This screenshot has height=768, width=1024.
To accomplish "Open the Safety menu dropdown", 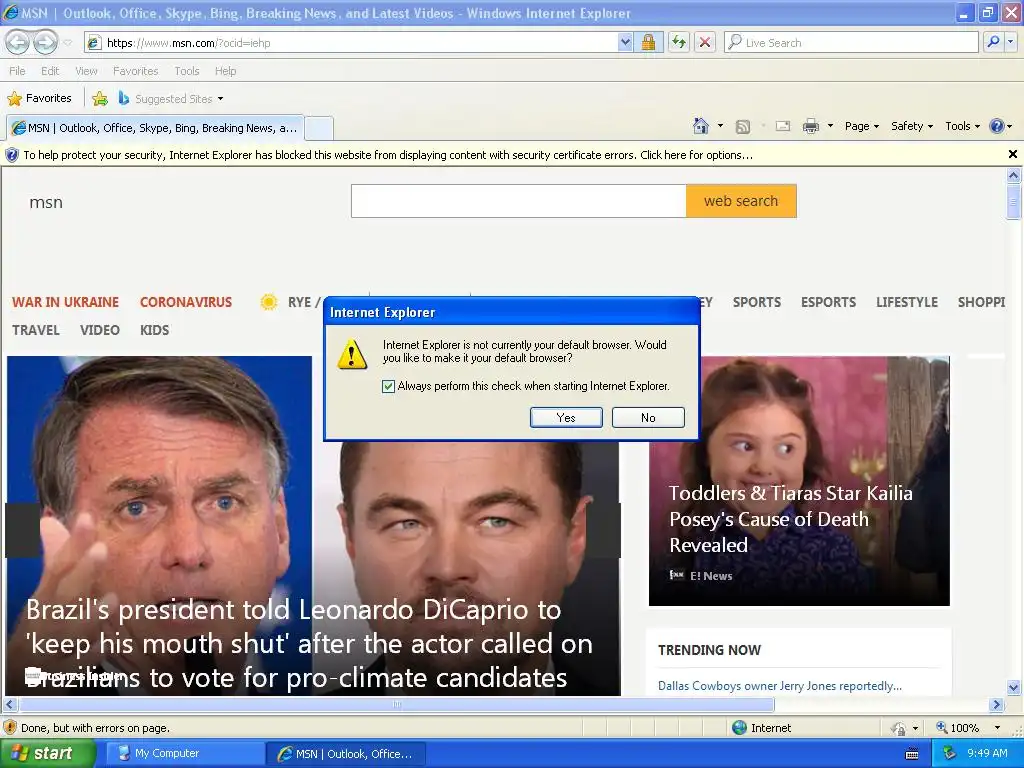I will (x=912, y=127).
